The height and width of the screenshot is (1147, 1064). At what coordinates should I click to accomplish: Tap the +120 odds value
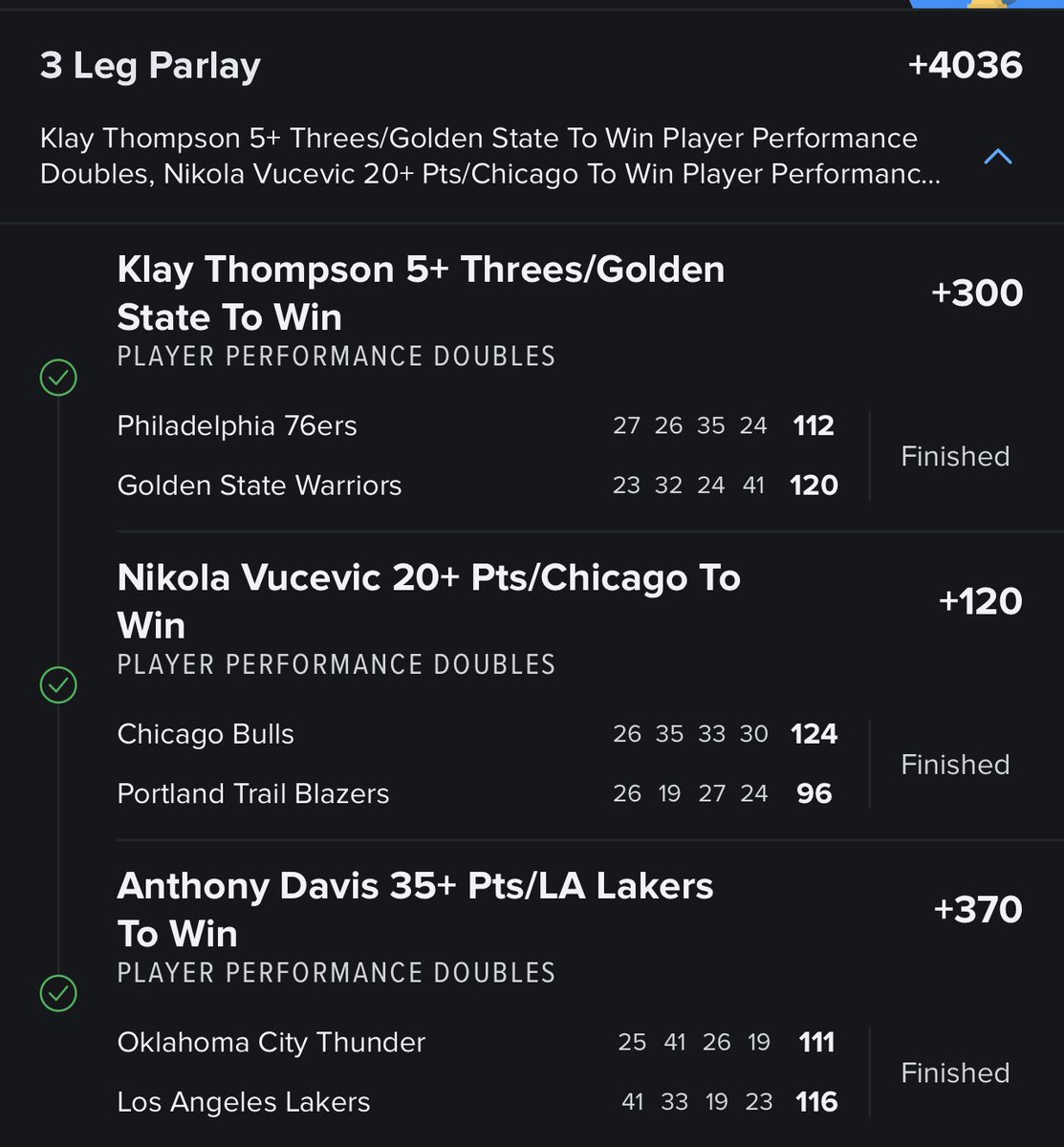tap(980, 601)
